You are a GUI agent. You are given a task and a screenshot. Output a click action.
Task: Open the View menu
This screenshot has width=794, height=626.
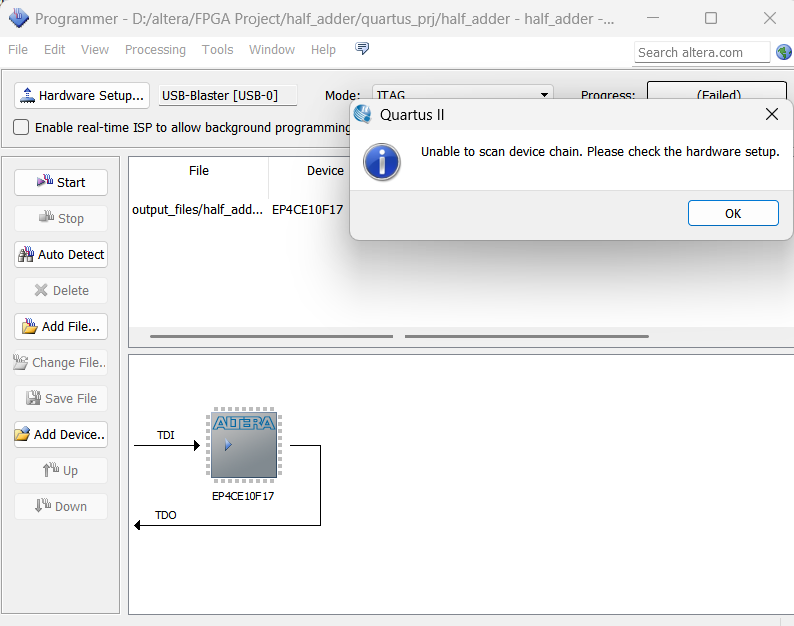(95, 50)
